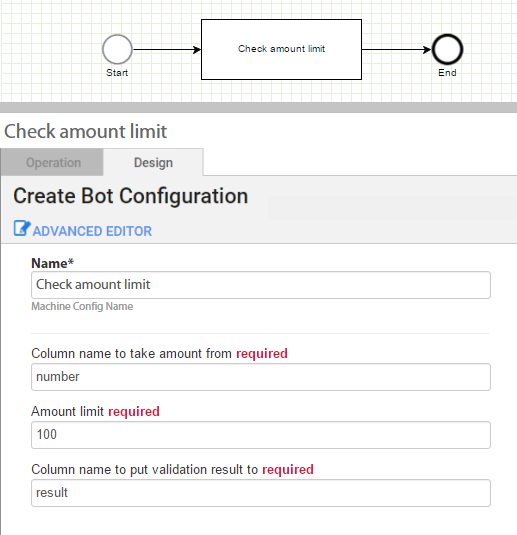Viewport: 517px width, 535px height.
Task: Click the Machine Config Name hint text
Action: point(82,306)
